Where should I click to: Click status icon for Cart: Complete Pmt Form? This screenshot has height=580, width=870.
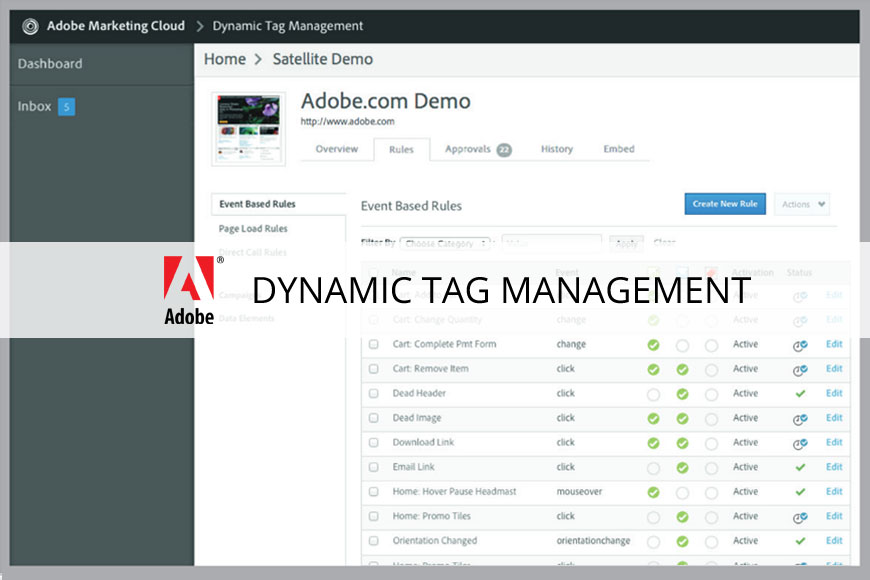coord(800,345)
